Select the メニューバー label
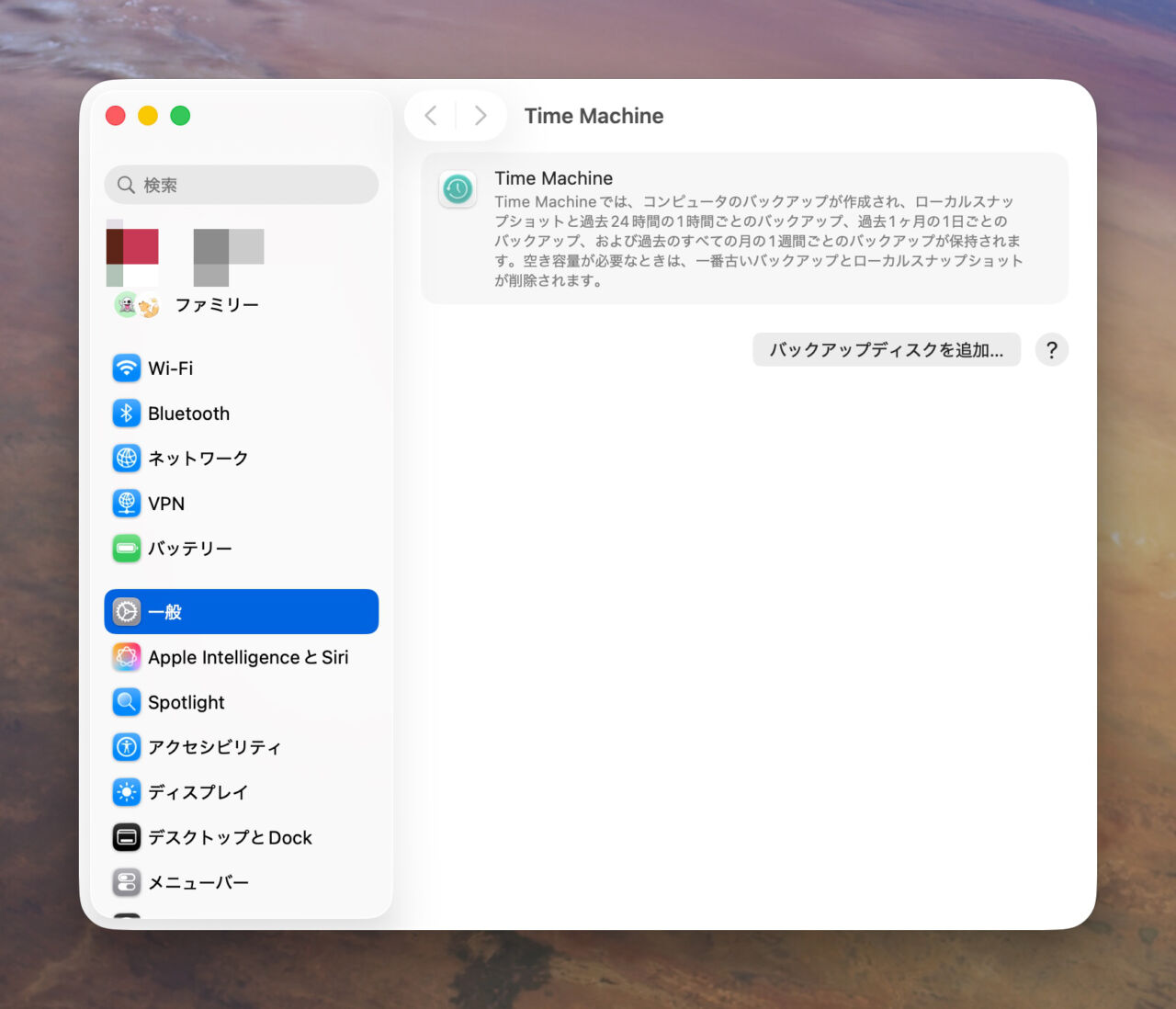Viewport: 1176px width, 1009px height. (x=198, y=882)
